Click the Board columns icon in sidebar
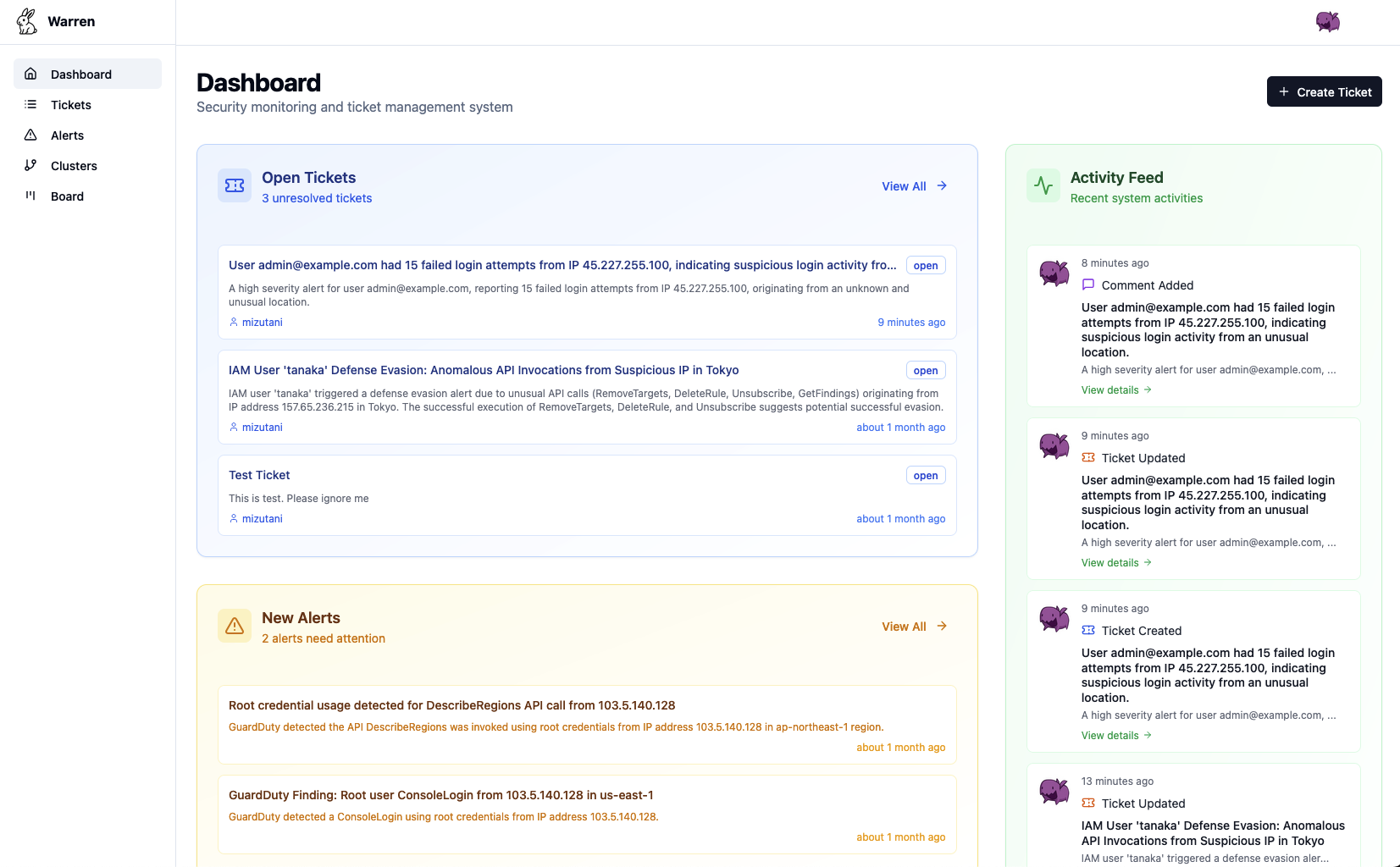1400x867 pixels. tap(30, 196)
